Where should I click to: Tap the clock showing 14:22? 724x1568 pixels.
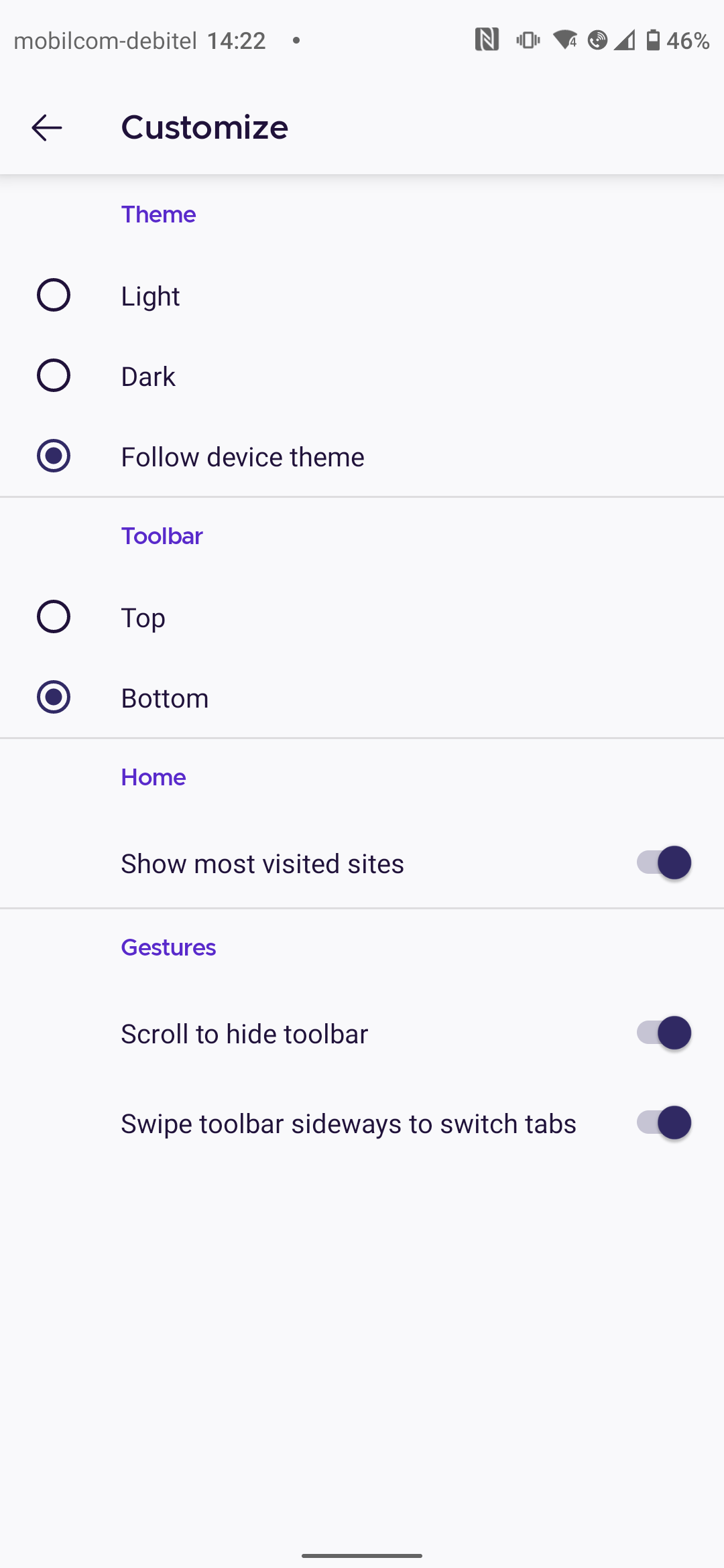coord(236,40)
